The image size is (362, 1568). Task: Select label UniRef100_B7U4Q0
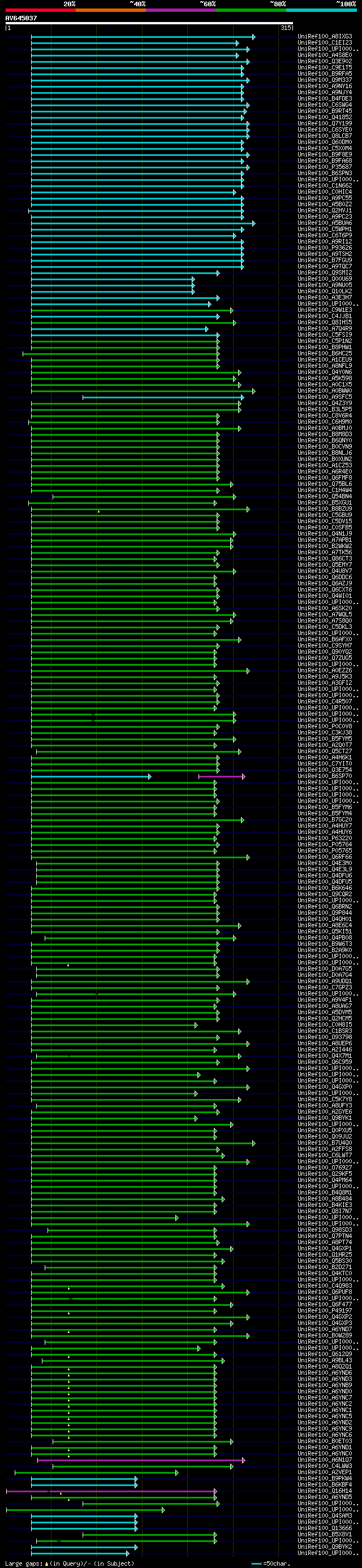tap(324, 1143)
